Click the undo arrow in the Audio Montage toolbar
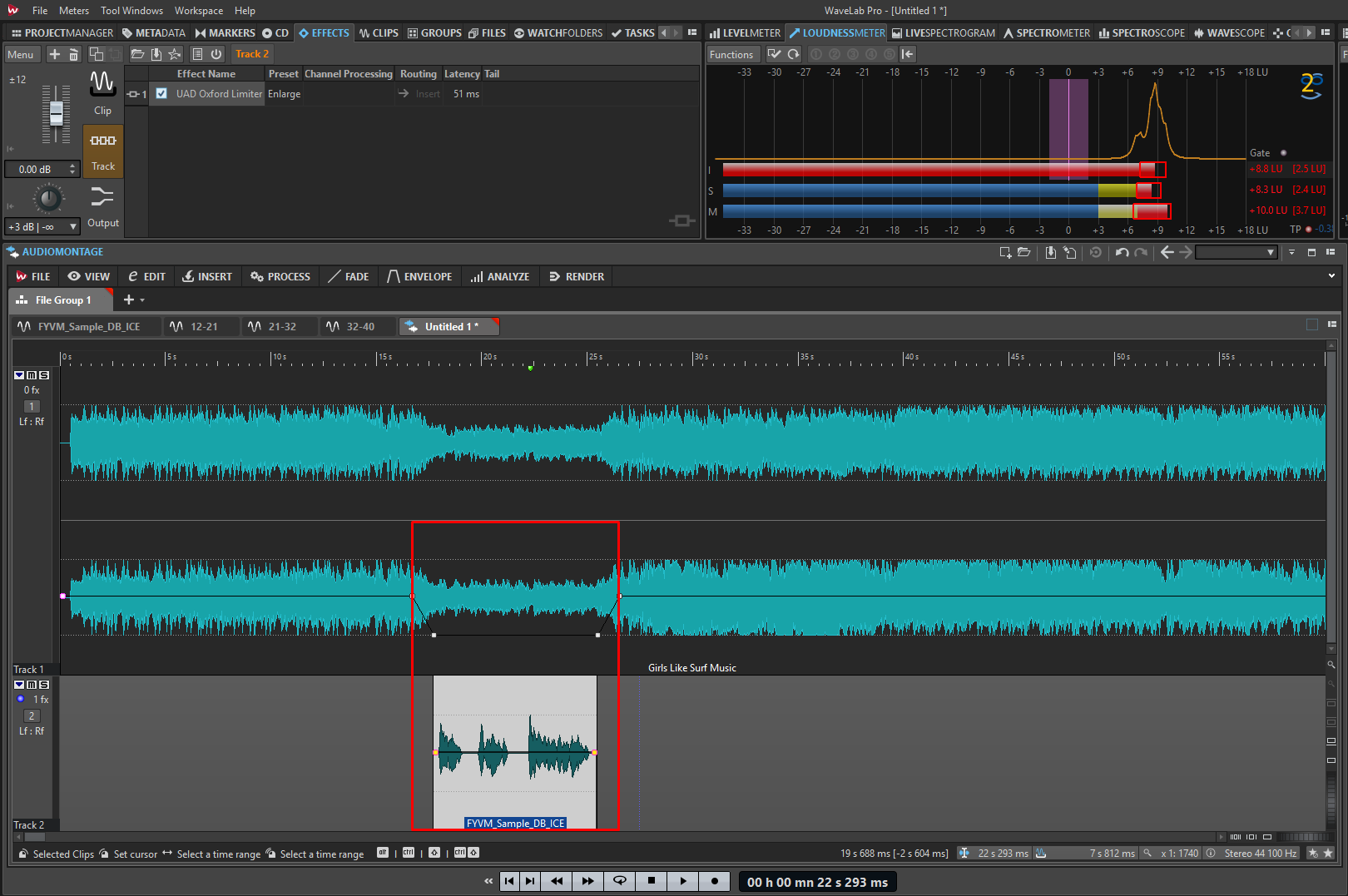The image size is (1348, 896). click(x=1122, y=252)
